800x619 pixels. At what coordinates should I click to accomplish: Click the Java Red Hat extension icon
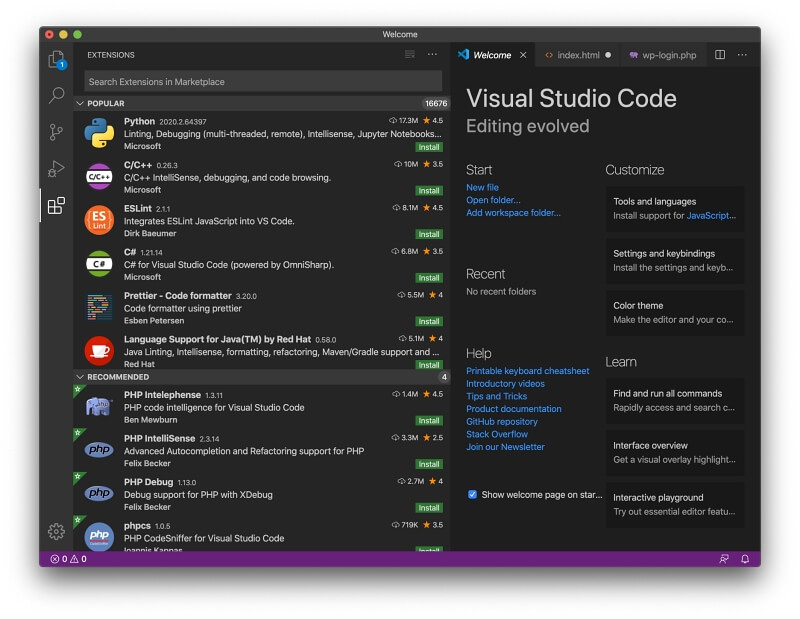(99, 351)
